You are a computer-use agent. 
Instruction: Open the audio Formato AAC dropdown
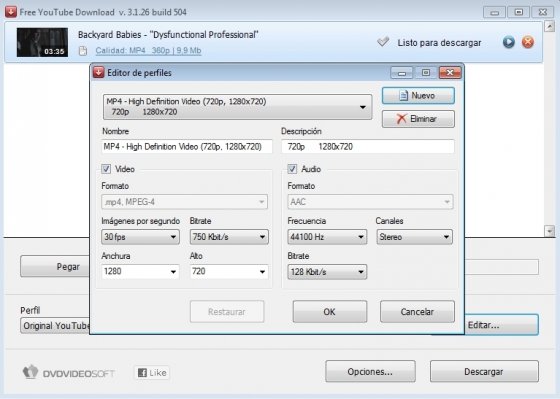pos(370,202)
